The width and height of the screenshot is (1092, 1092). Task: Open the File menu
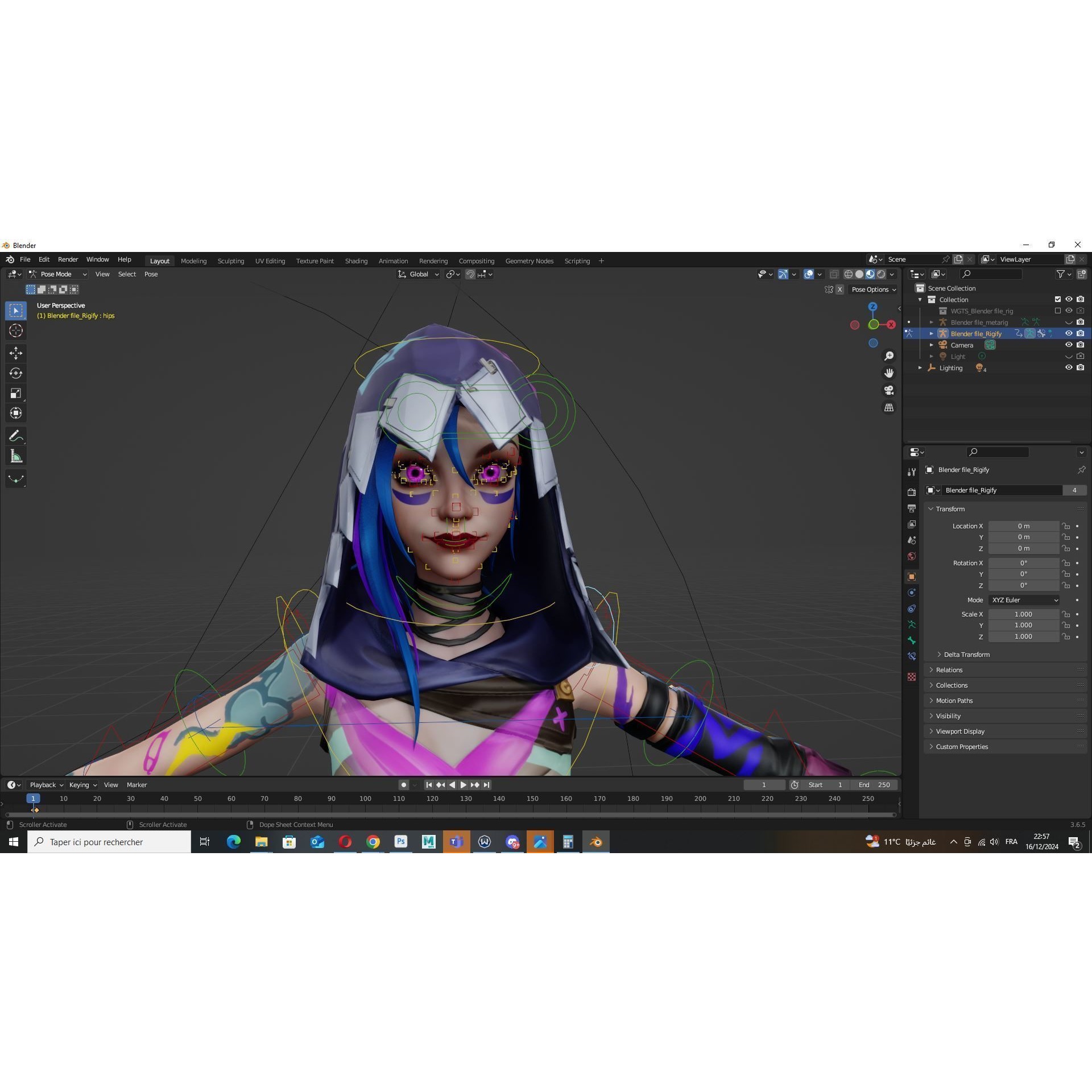click(25, 259)
